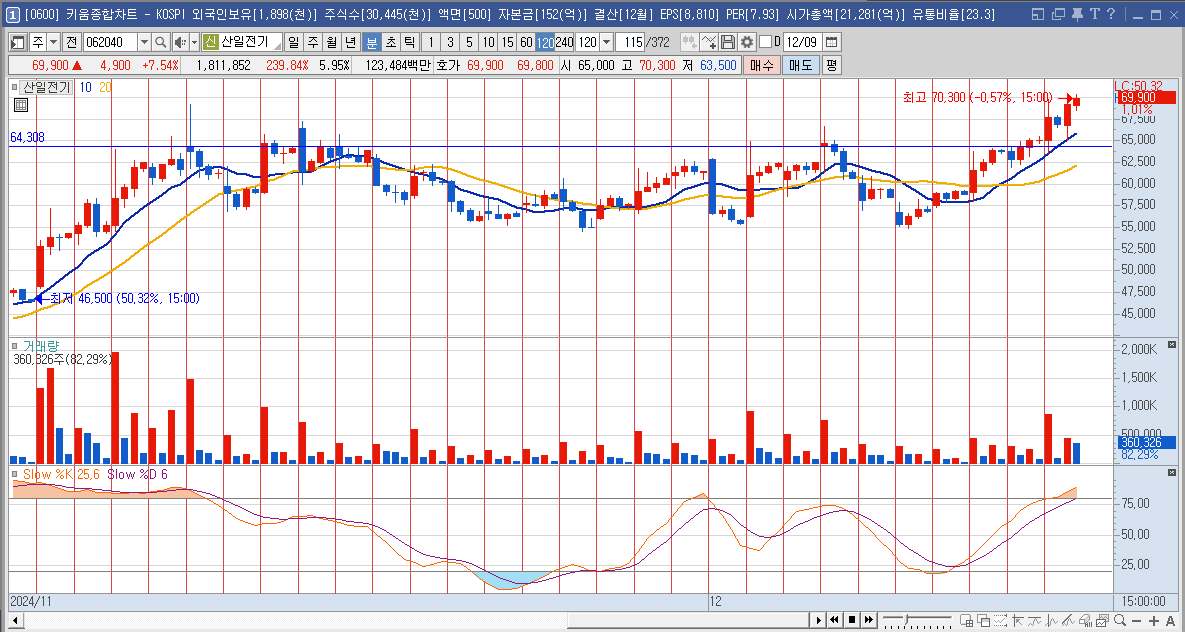
Task: Click the green 신 badge icon
Action: tap(211, 42)
